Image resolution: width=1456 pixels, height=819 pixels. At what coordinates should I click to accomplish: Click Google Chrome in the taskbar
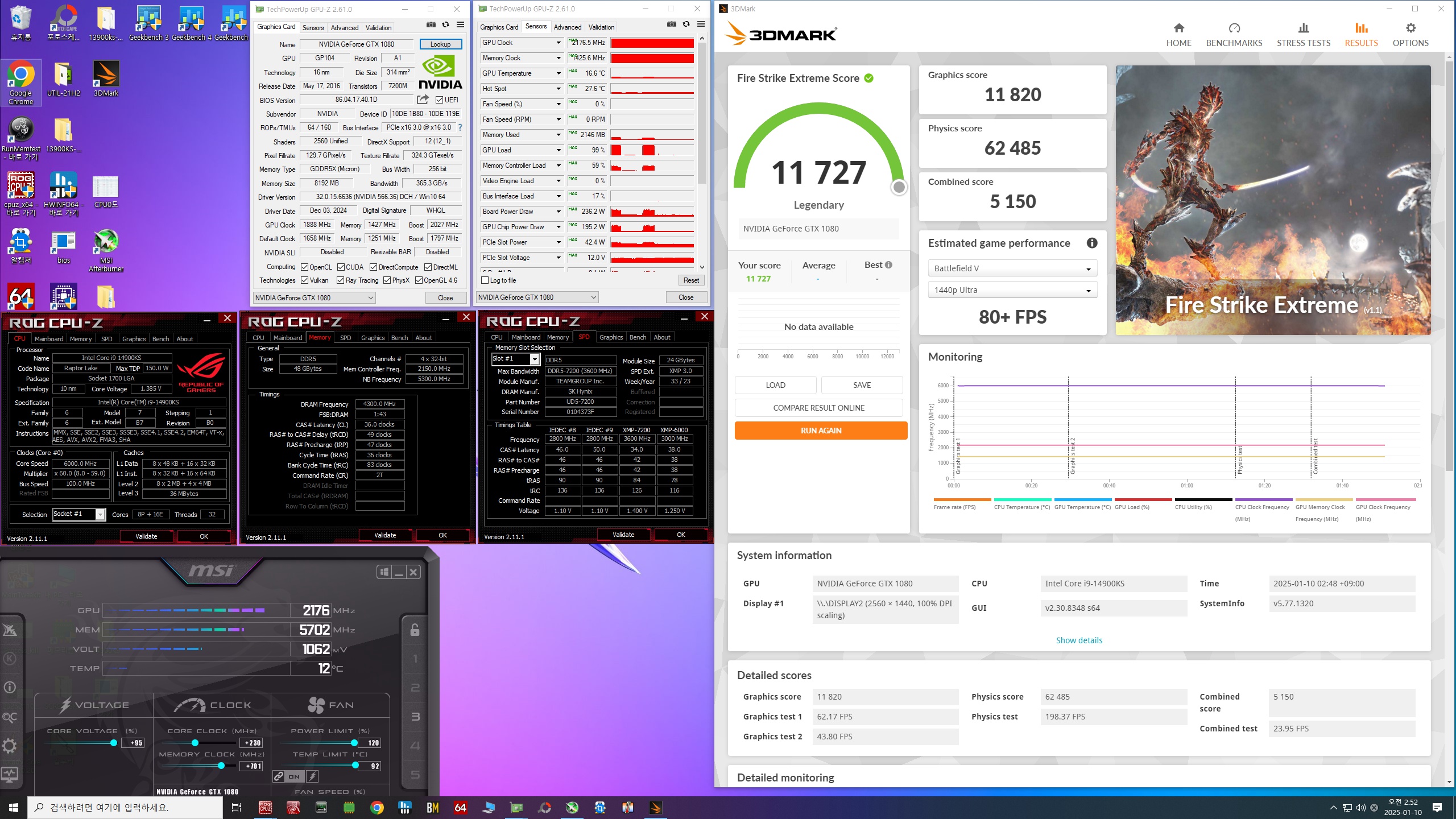(x=377, y=807)
